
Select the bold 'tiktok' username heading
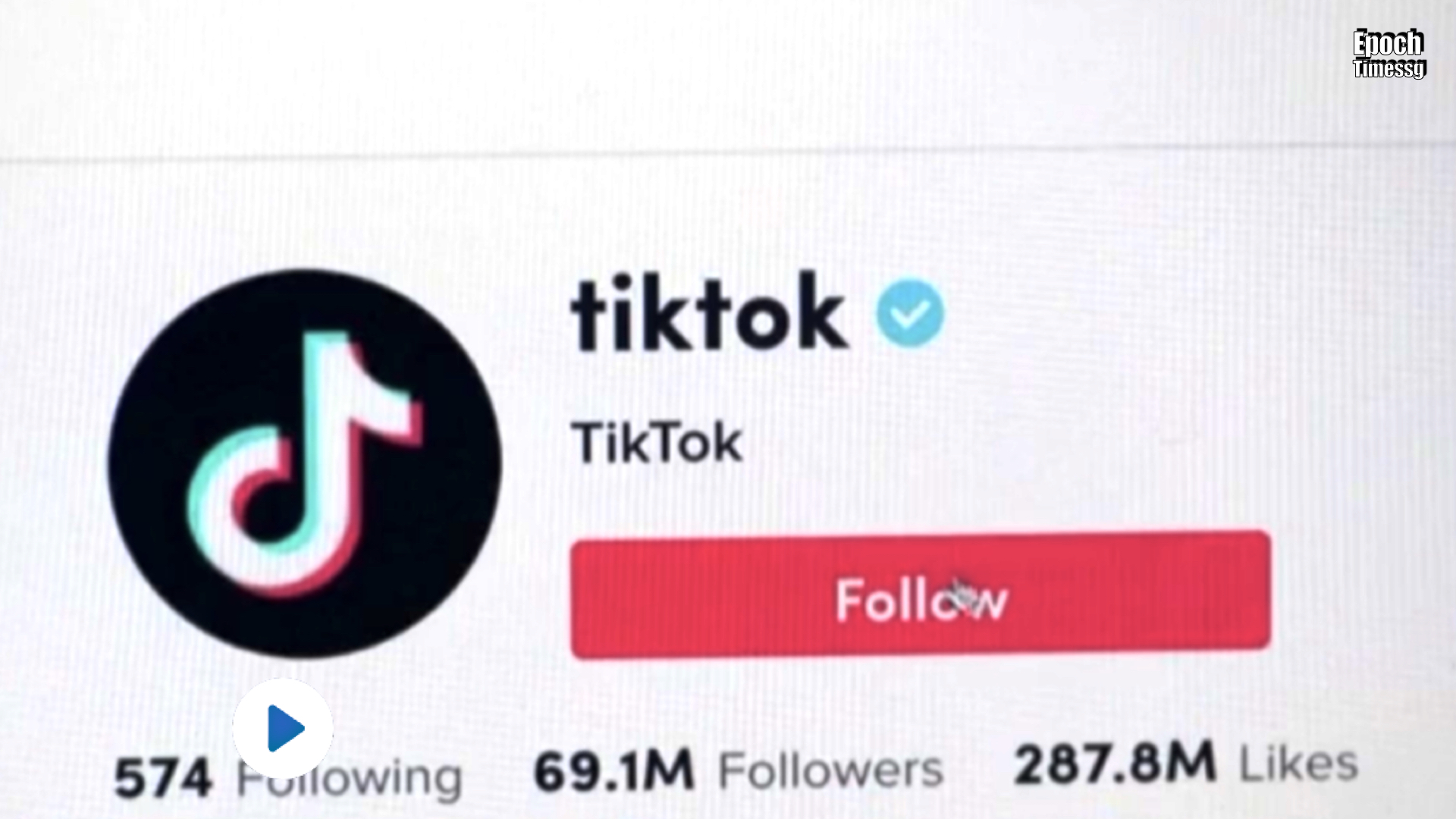point(709,313)
